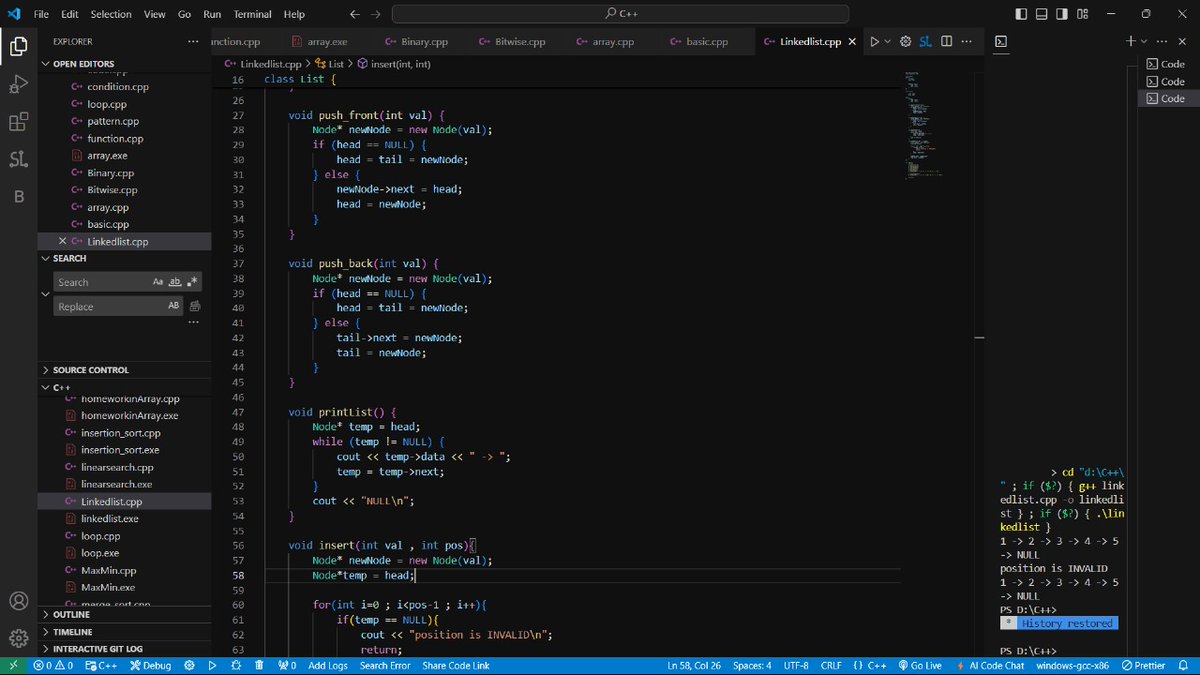Toggle Use Regular Expression in search
The image size is (1200, 675).
pyautogui.click(x=193, y=282)
